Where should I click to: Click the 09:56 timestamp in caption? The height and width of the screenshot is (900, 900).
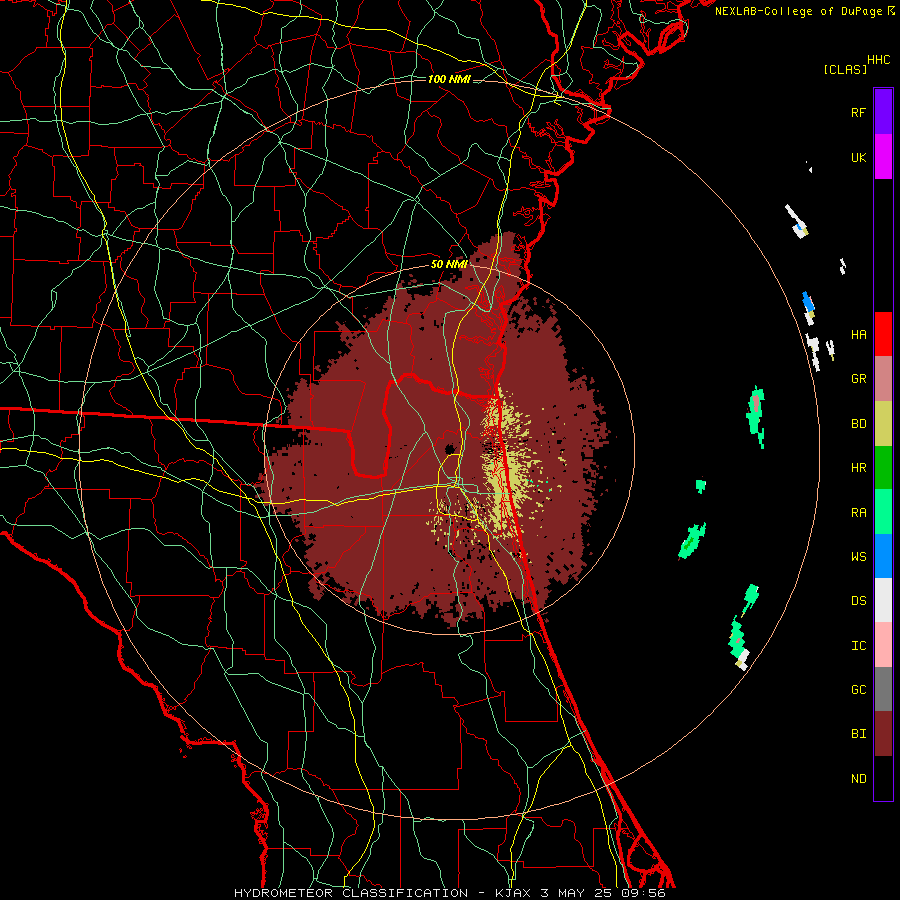[646, 893]
